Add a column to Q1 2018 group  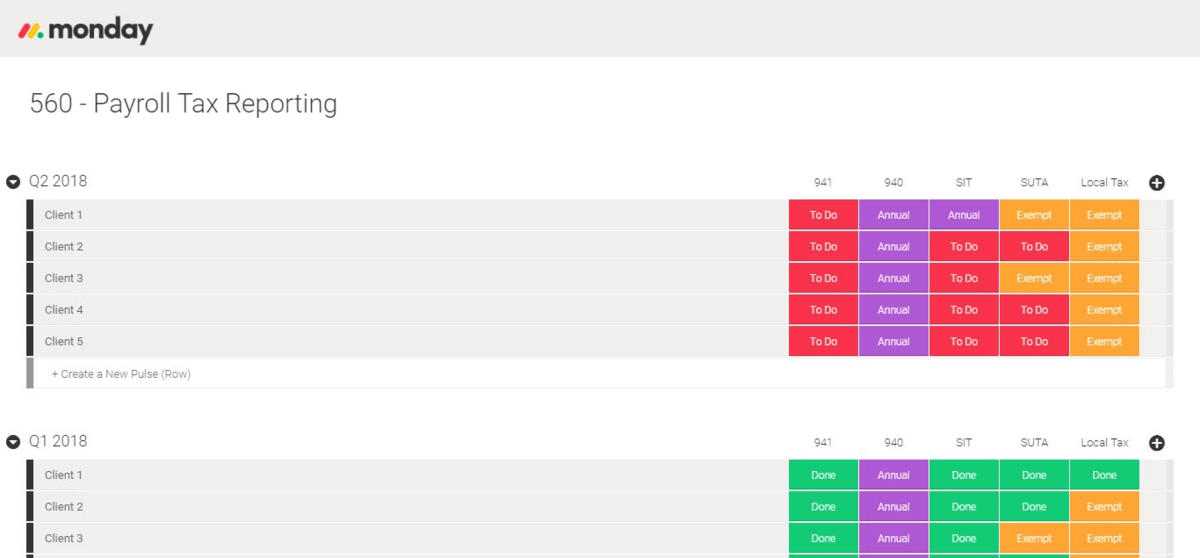coord(1157,443)
